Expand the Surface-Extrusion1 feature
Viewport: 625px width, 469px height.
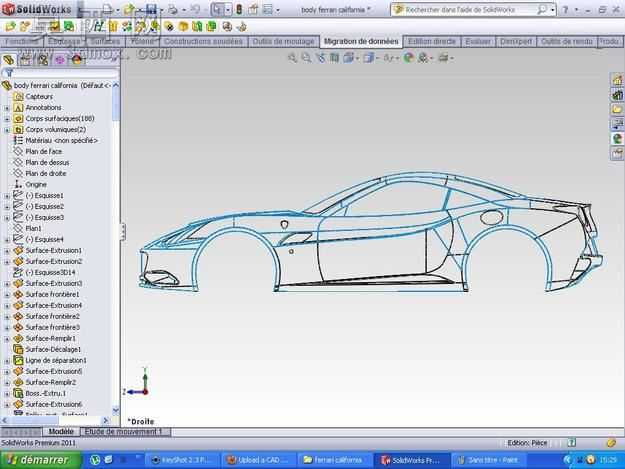click(x=7, y=251)
